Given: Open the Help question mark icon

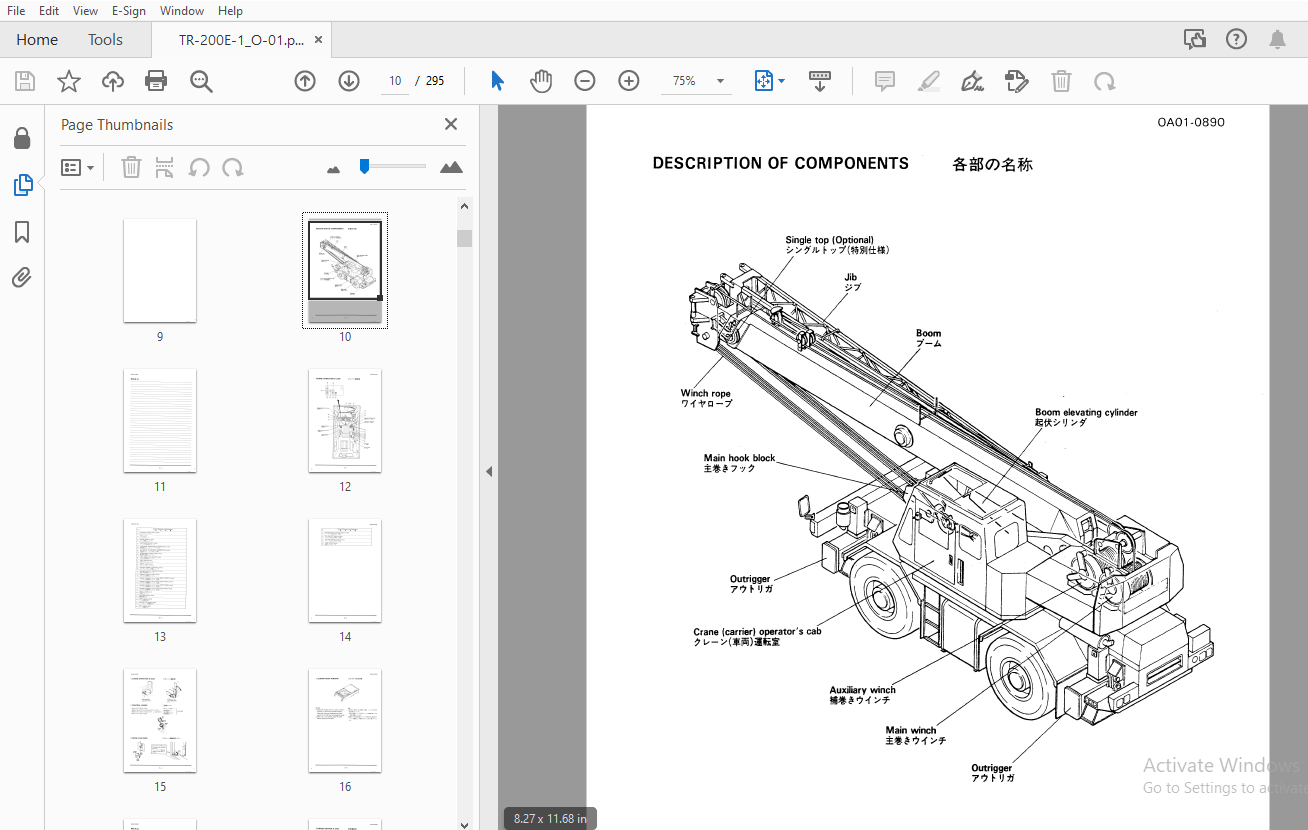Looking at the screenshot, I should (1237, 39).
